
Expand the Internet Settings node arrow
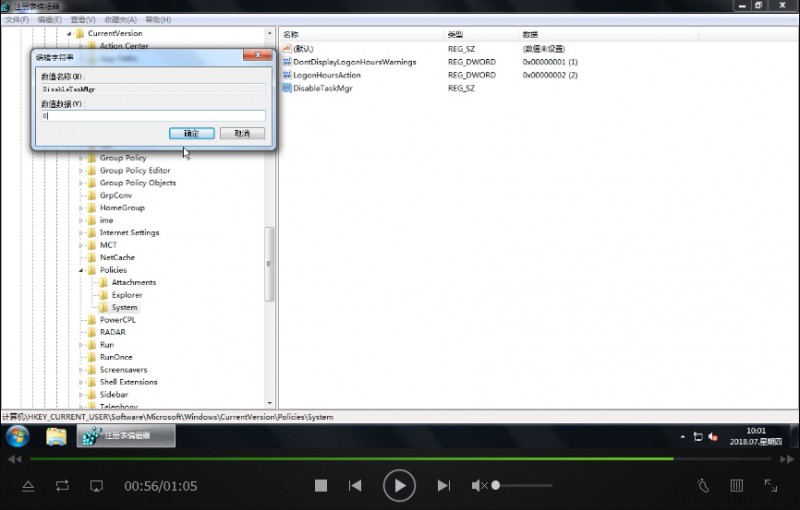pos(81,233)
